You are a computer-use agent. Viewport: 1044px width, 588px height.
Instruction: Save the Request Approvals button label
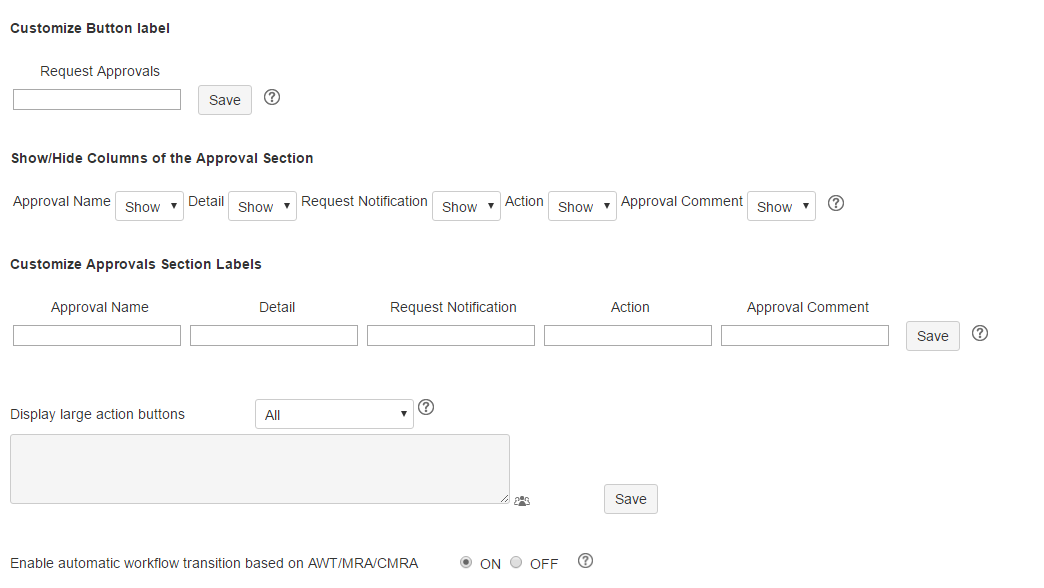[225, 100]
